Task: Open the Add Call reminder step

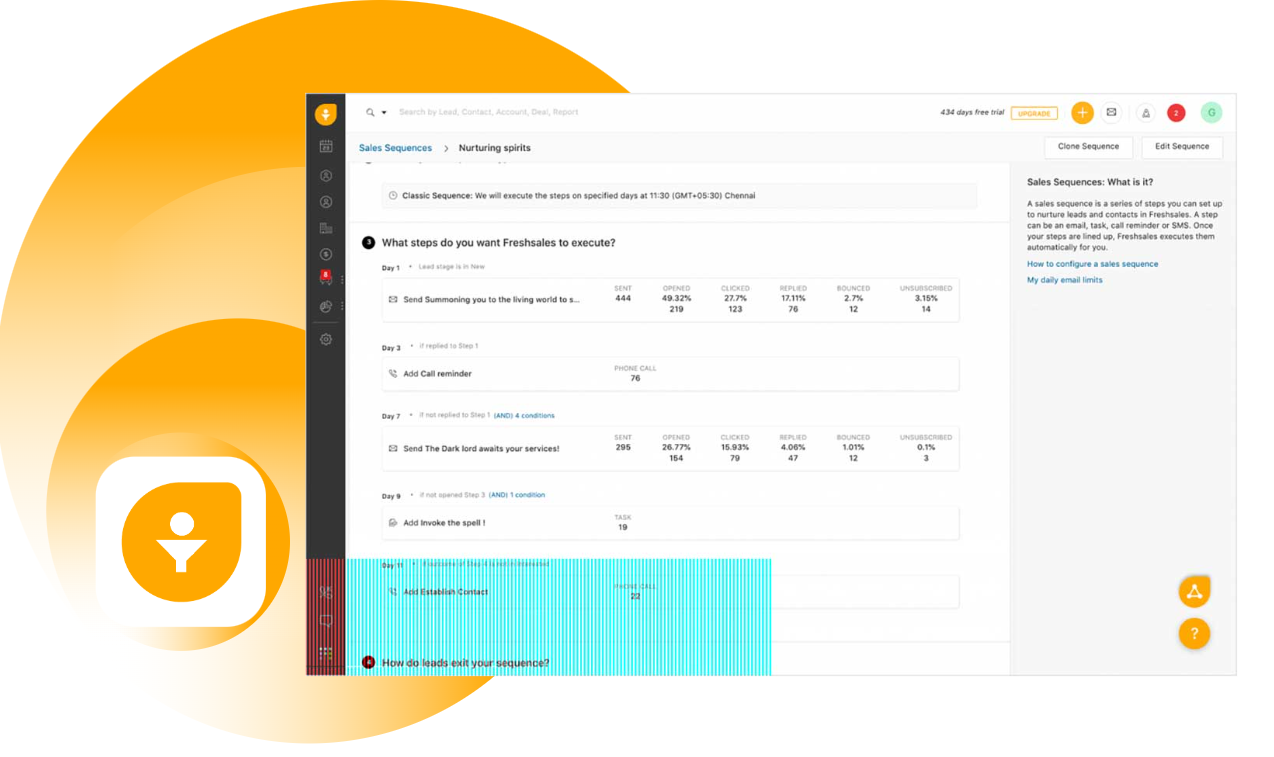Action: [x=670, y=374]
